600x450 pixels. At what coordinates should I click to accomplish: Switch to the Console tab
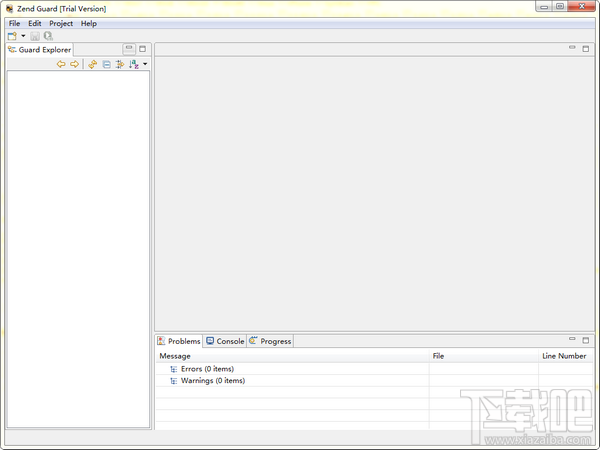[x=225, y=341]
